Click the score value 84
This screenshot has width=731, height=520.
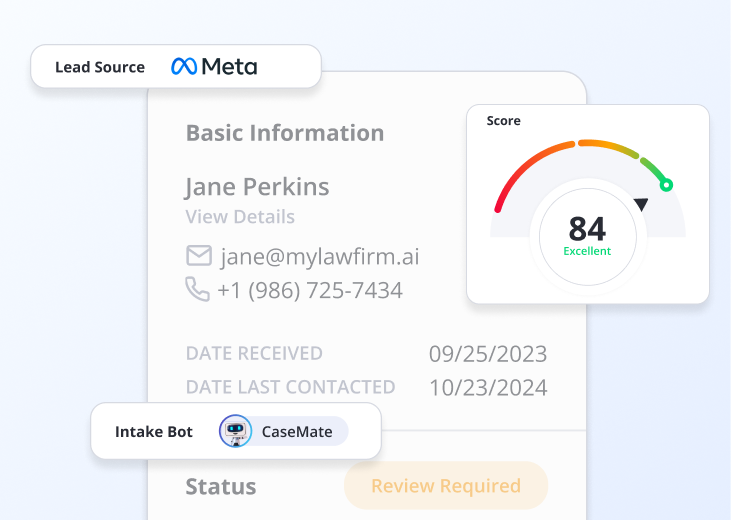click(587, 229)
